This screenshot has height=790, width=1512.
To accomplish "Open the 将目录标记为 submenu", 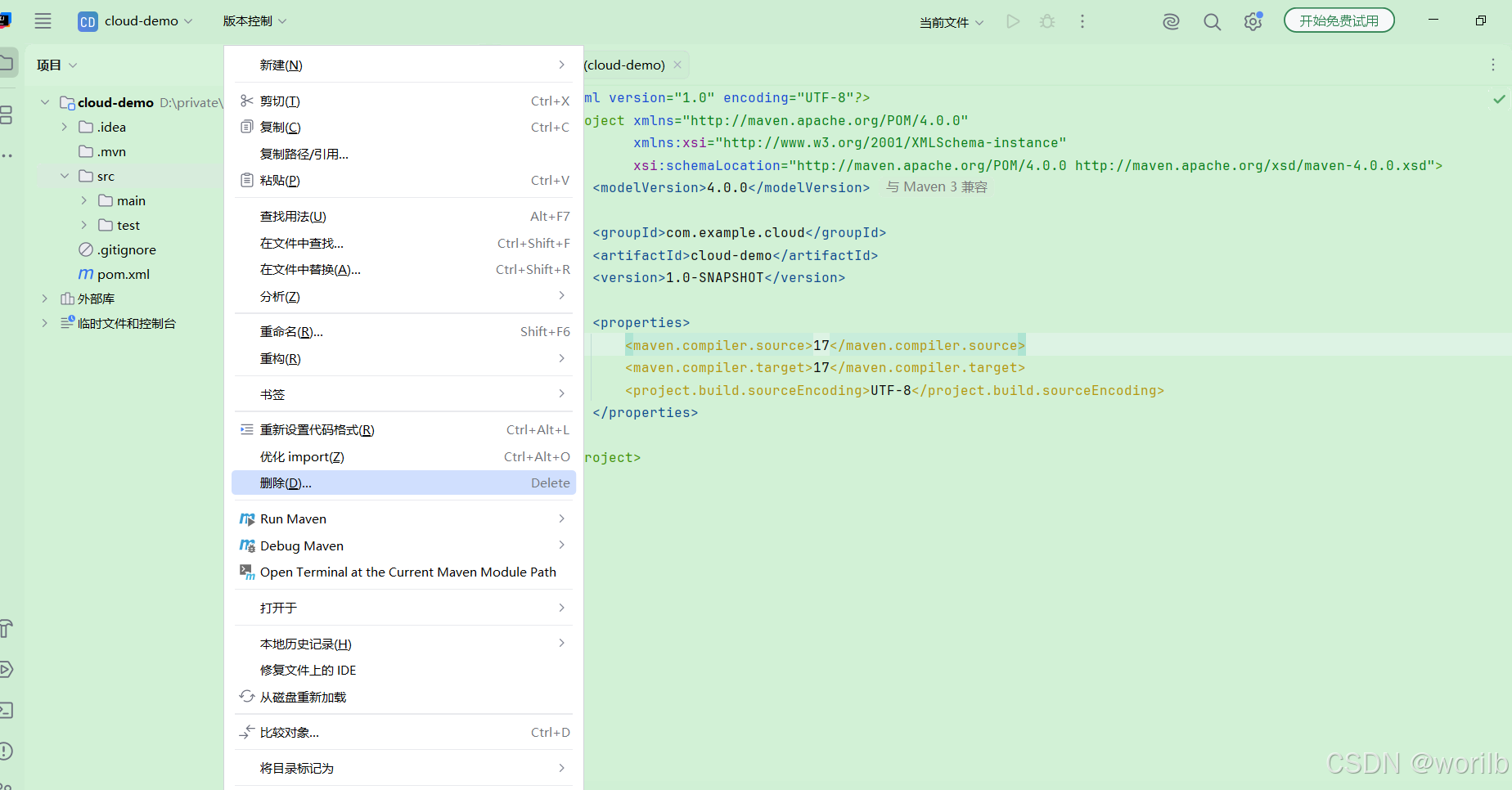I will coord(404,768).
